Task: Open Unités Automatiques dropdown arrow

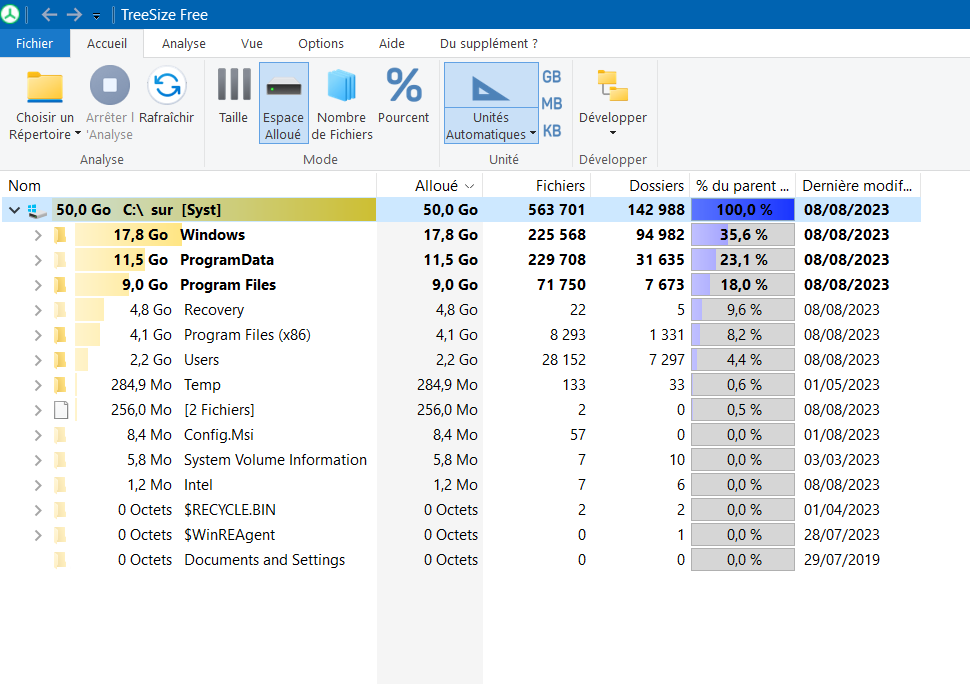Action: [x=533, y=134]
